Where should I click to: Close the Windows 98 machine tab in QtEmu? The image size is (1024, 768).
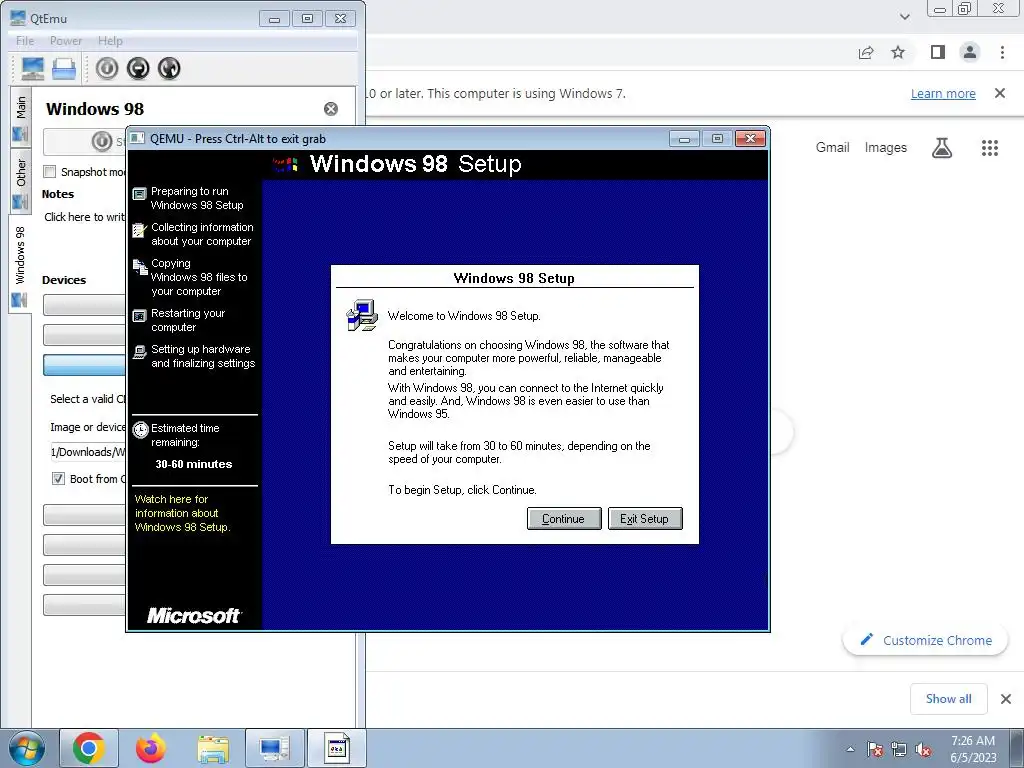(x=331, y=109)
